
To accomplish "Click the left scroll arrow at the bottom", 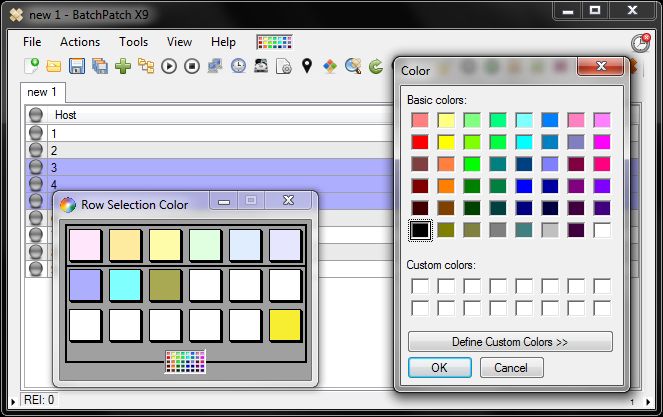I will pos(13,402).
